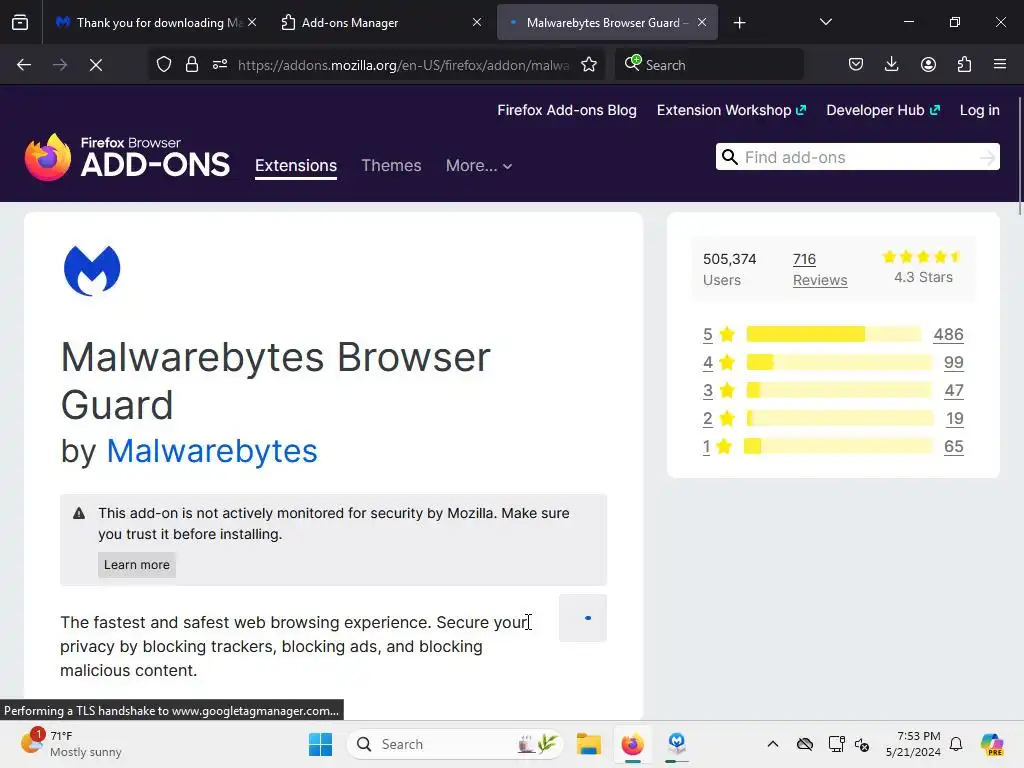Open taskbar clock showing 7:53 PM
The height and width of the screenshot is (768, 1024).
pyautogui.click(x=913, y=744)
